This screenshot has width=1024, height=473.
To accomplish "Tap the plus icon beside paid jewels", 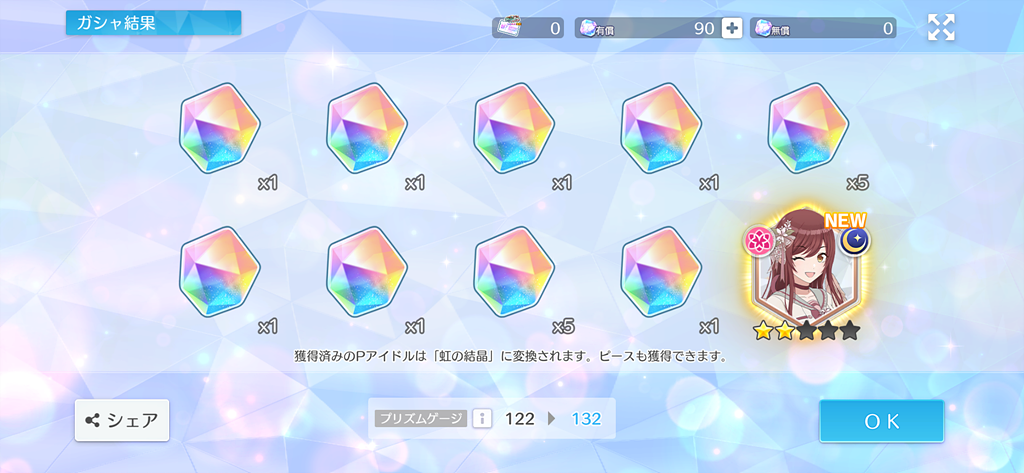I will (732, 28).
